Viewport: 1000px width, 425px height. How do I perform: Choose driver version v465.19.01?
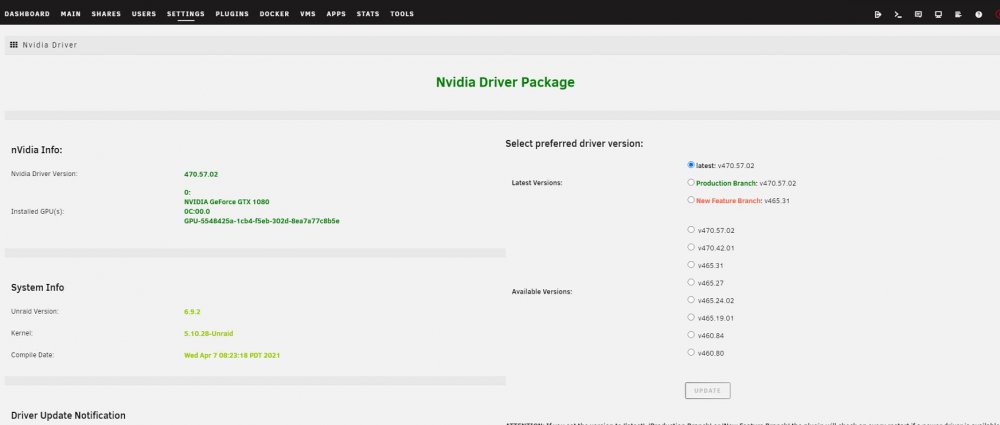pos(691,317)
